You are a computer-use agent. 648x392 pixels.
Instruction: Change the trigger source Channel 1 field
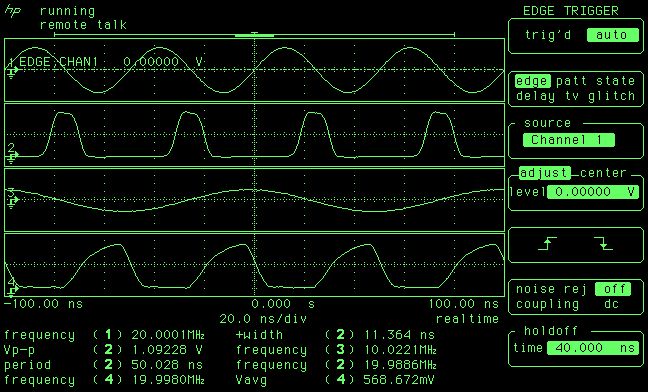(x=568, y=140)
